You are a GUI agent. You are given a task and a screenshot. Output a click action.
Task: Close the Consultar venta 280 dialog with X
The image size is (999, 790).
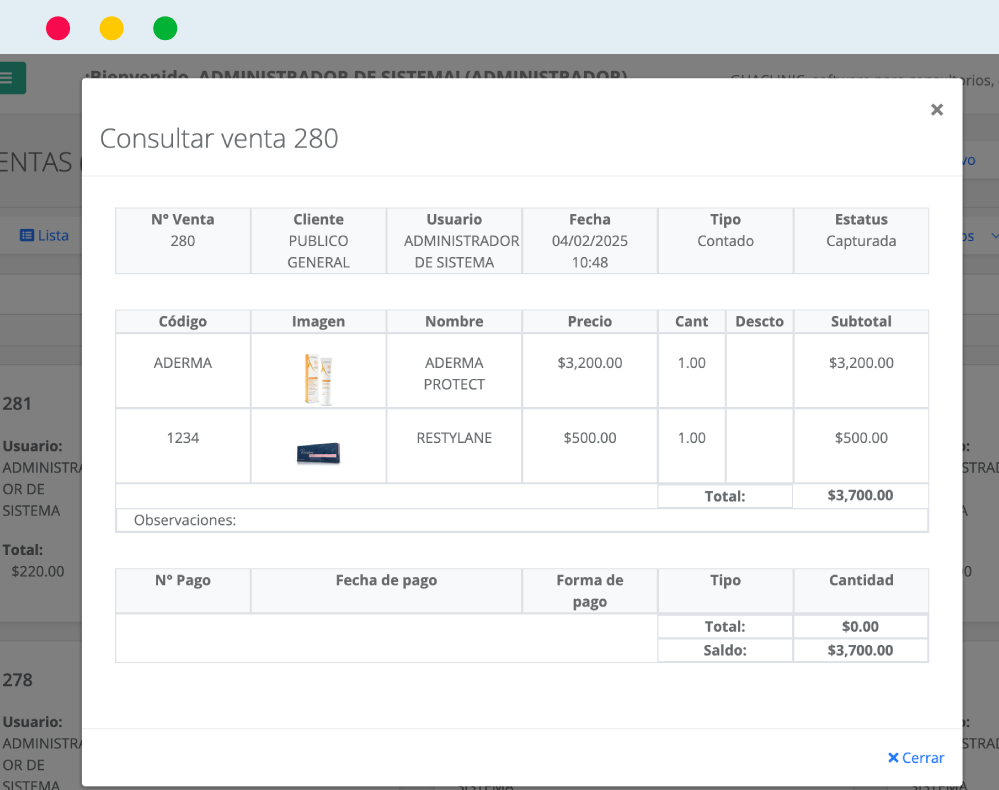936,110
